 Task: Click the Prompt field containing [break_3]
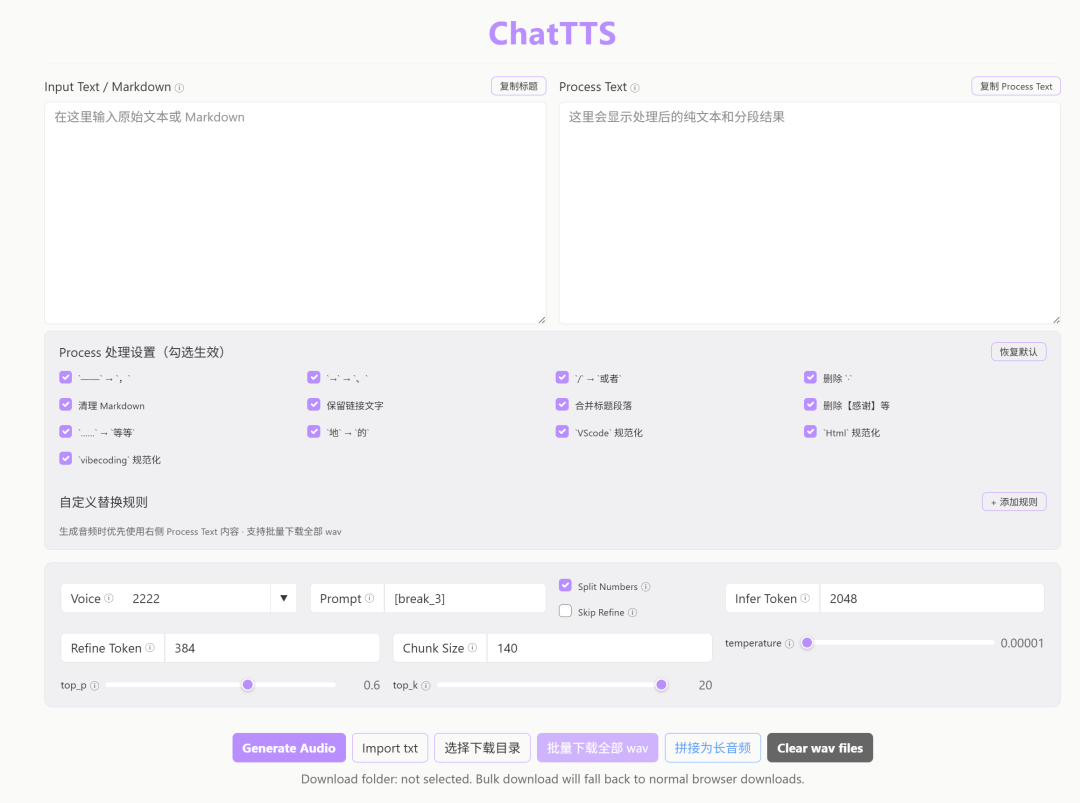(x=465, y=598)
